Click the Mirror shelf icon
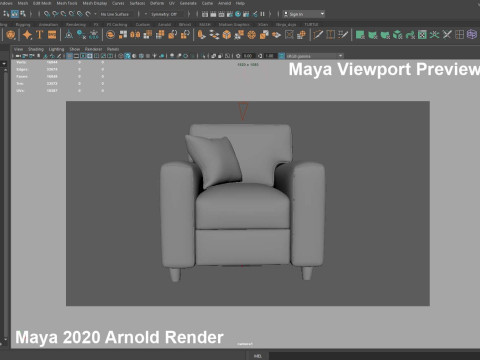The width and height of the screenshot is (480, 360). (x=135, y=35)
